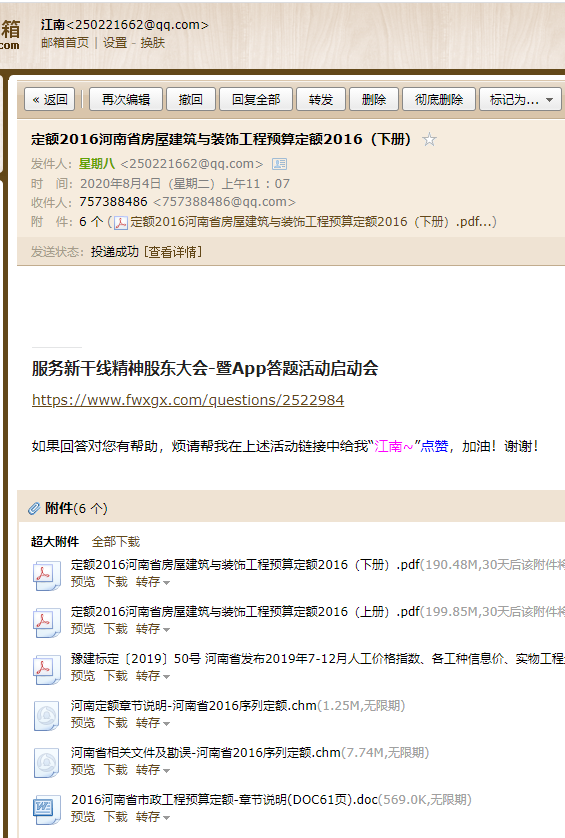Open 设置 link in header
This screenshot has width=565, height=838.
[115, 43]
